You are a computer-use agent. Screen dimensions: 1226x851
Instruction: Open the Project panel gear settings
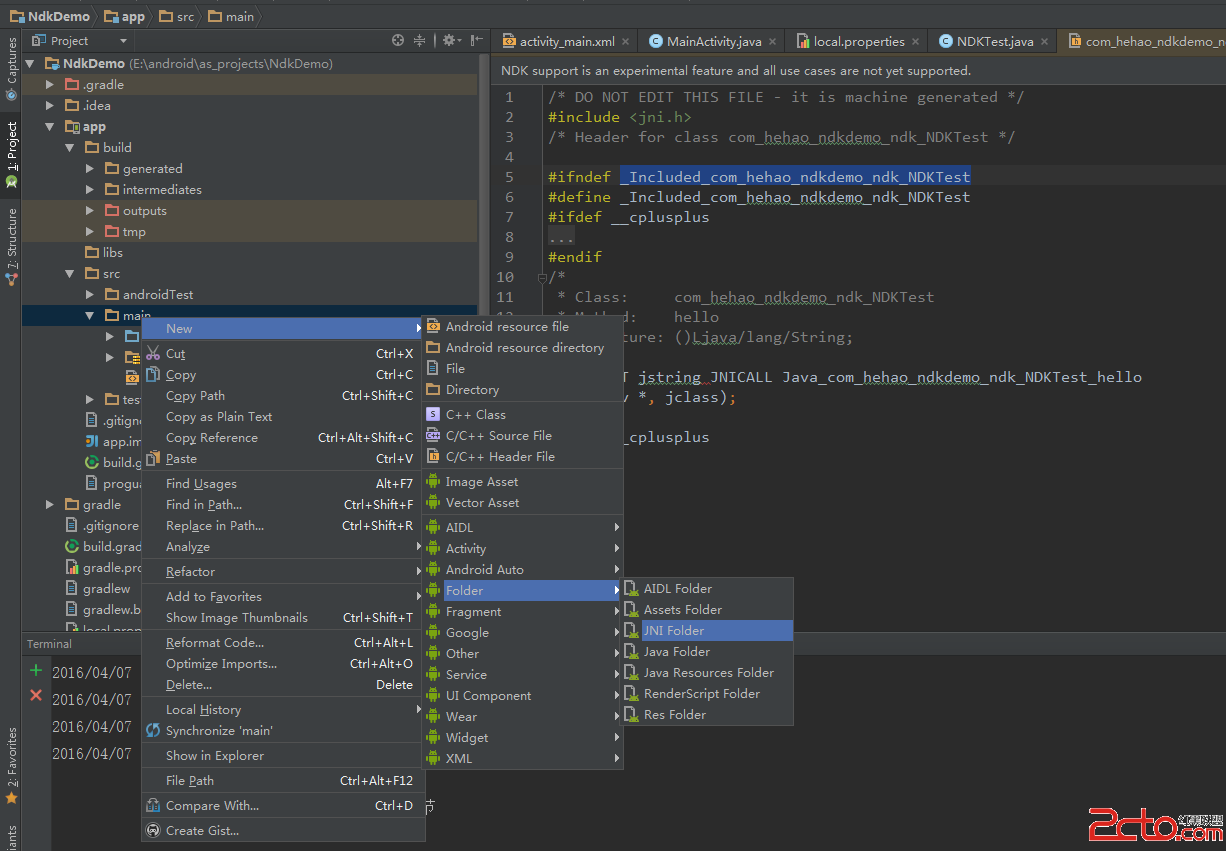pyautogui.click(x=449, y=41)
